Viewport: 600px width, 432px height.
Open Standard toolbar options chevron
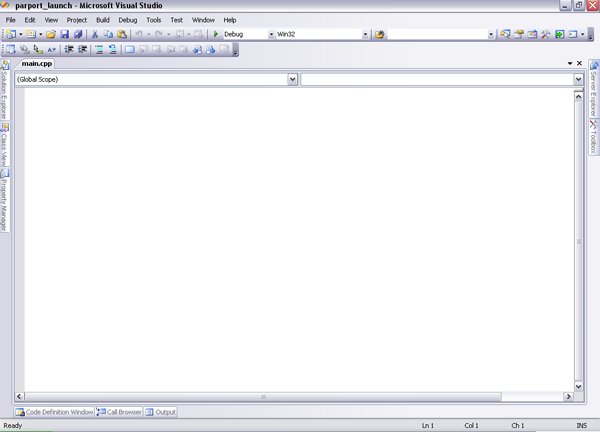591,36
